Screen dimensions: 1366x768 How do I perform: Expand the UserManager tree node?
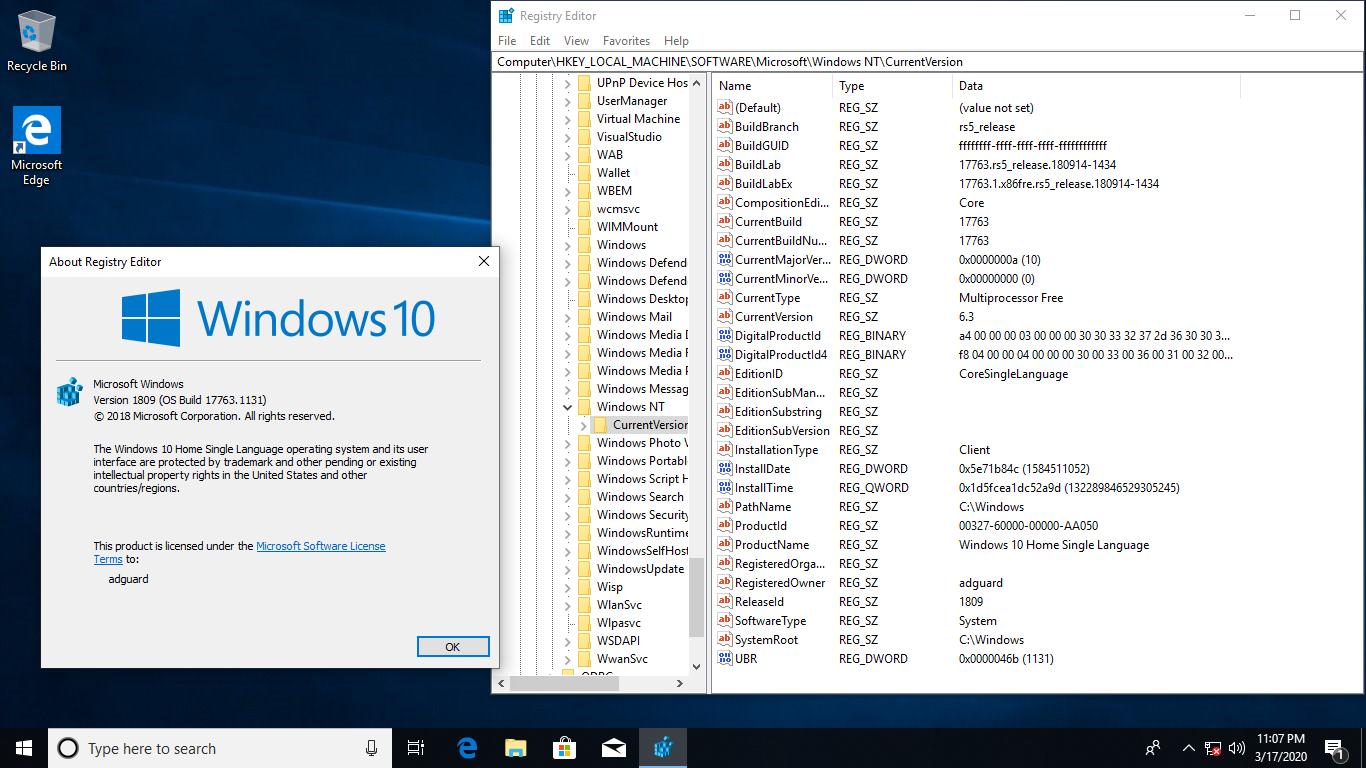[x=567, y=101]
